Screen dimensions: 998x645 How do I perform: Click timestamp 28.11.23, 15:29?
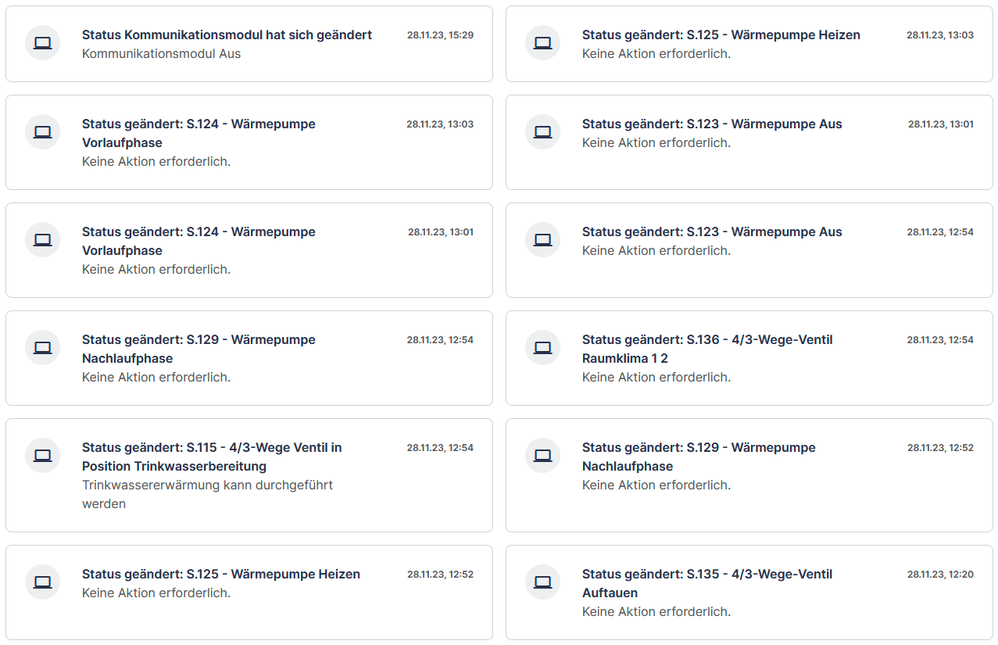440,35
